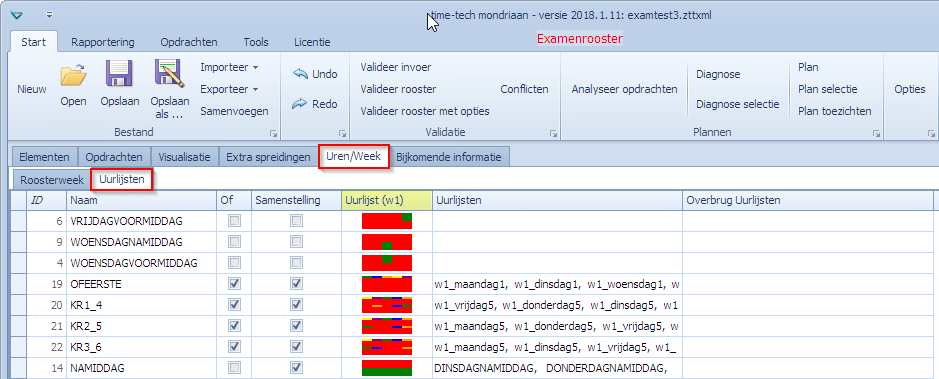939x379 pixels.
Task: Uncheck Samenstelling checkbox for KR1_4
Action: click(296, 305)
